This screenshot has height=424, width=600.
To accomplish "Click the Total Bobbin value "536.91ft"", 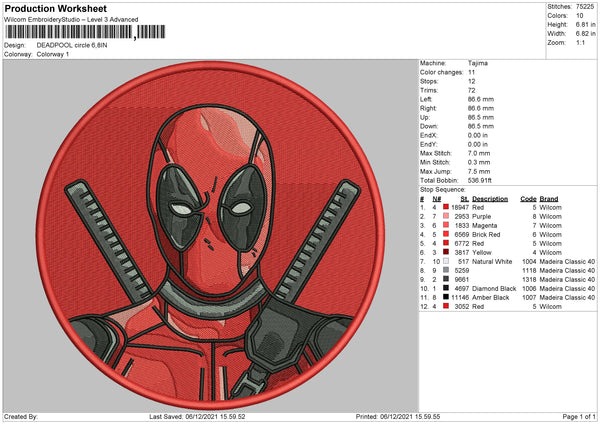I will (x=479, y=180).
